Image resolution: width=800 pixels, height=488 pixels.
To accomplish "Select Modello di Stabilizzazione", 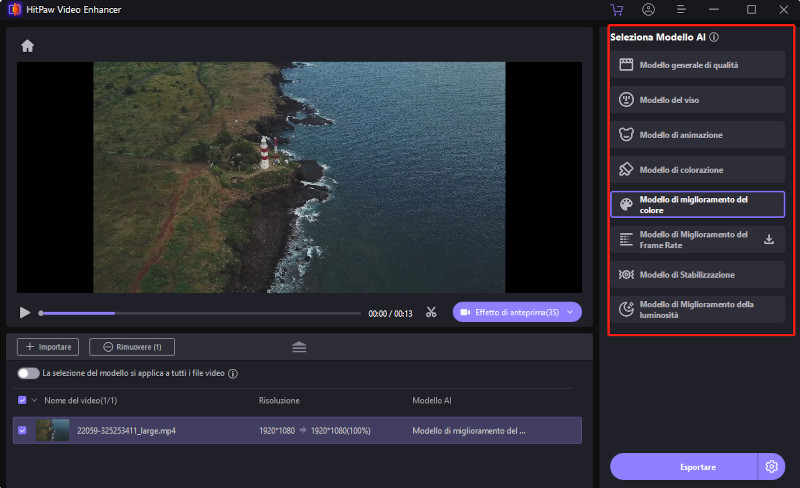I will [x=697, y=274].
